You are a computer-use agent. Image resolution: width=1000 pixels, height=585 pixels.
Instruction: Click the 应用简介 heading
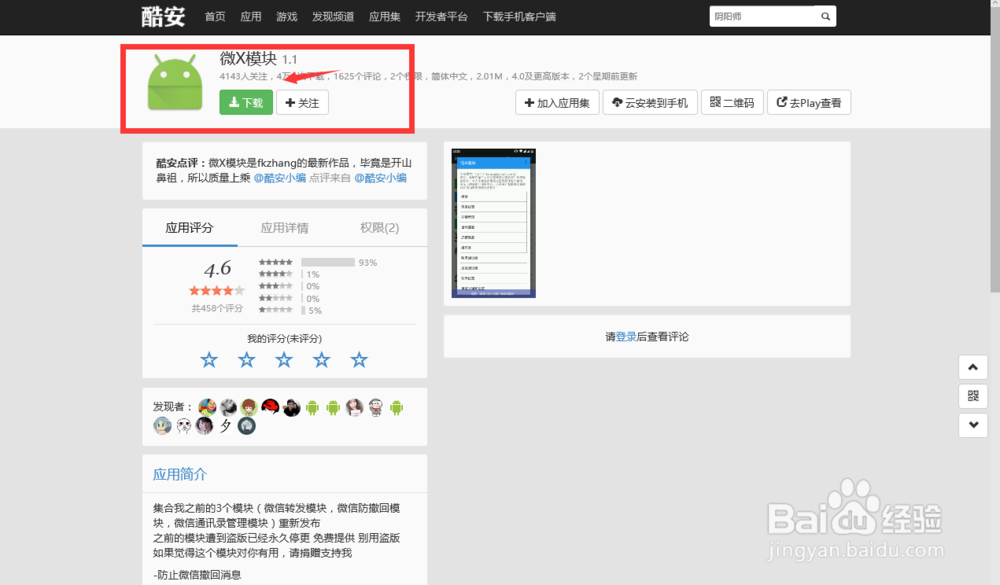[180, 474]
